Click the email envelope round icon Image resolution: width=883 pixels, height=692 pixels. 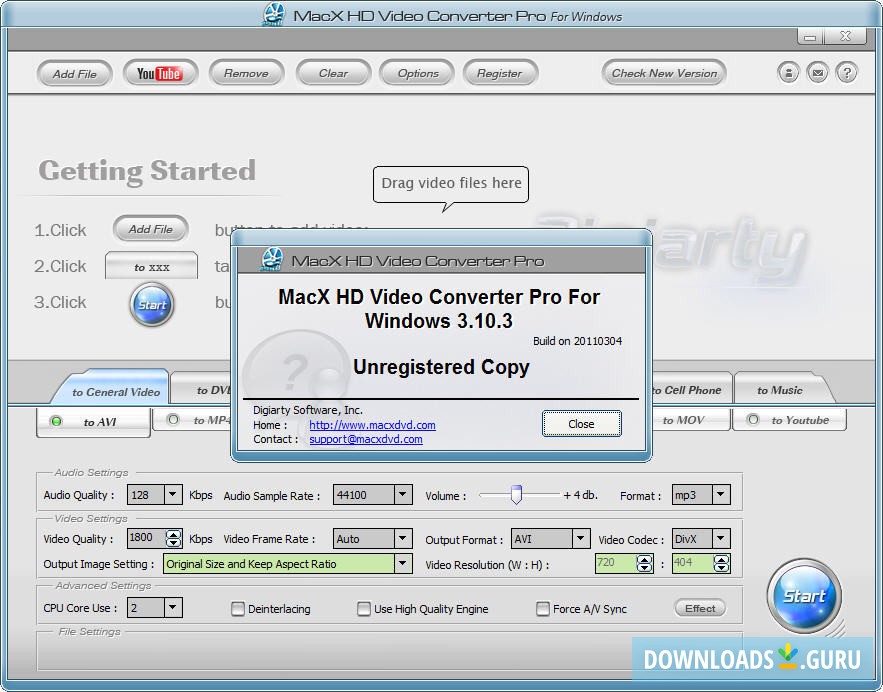coord(817,73)
